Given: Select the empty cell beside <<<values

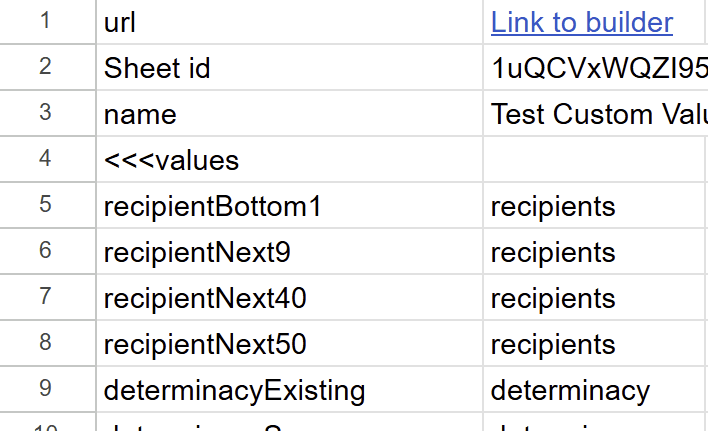Looking at the screenshot, I should [594, 159].
